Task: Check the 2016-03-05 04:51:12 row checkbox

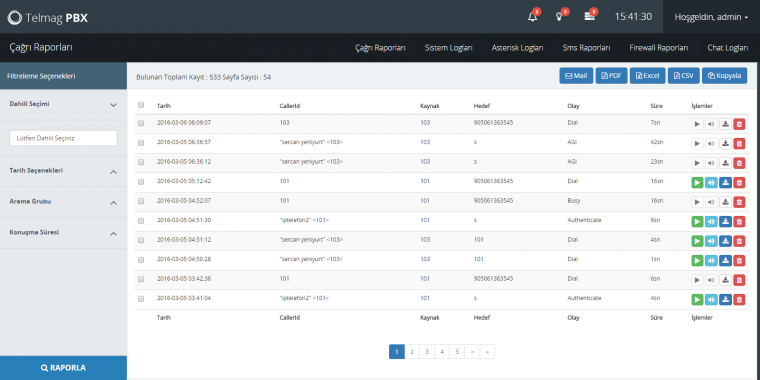Action: [141, 240]
